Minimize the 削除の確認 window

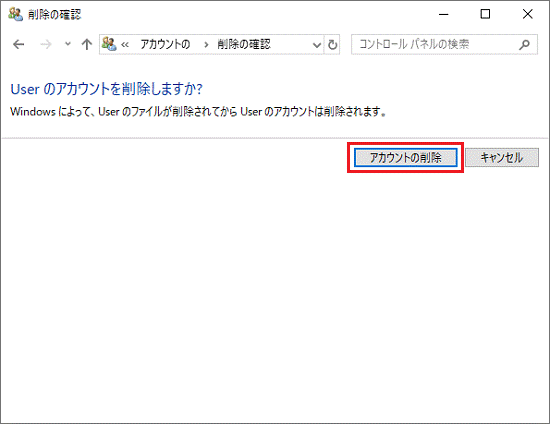(444, 14)
